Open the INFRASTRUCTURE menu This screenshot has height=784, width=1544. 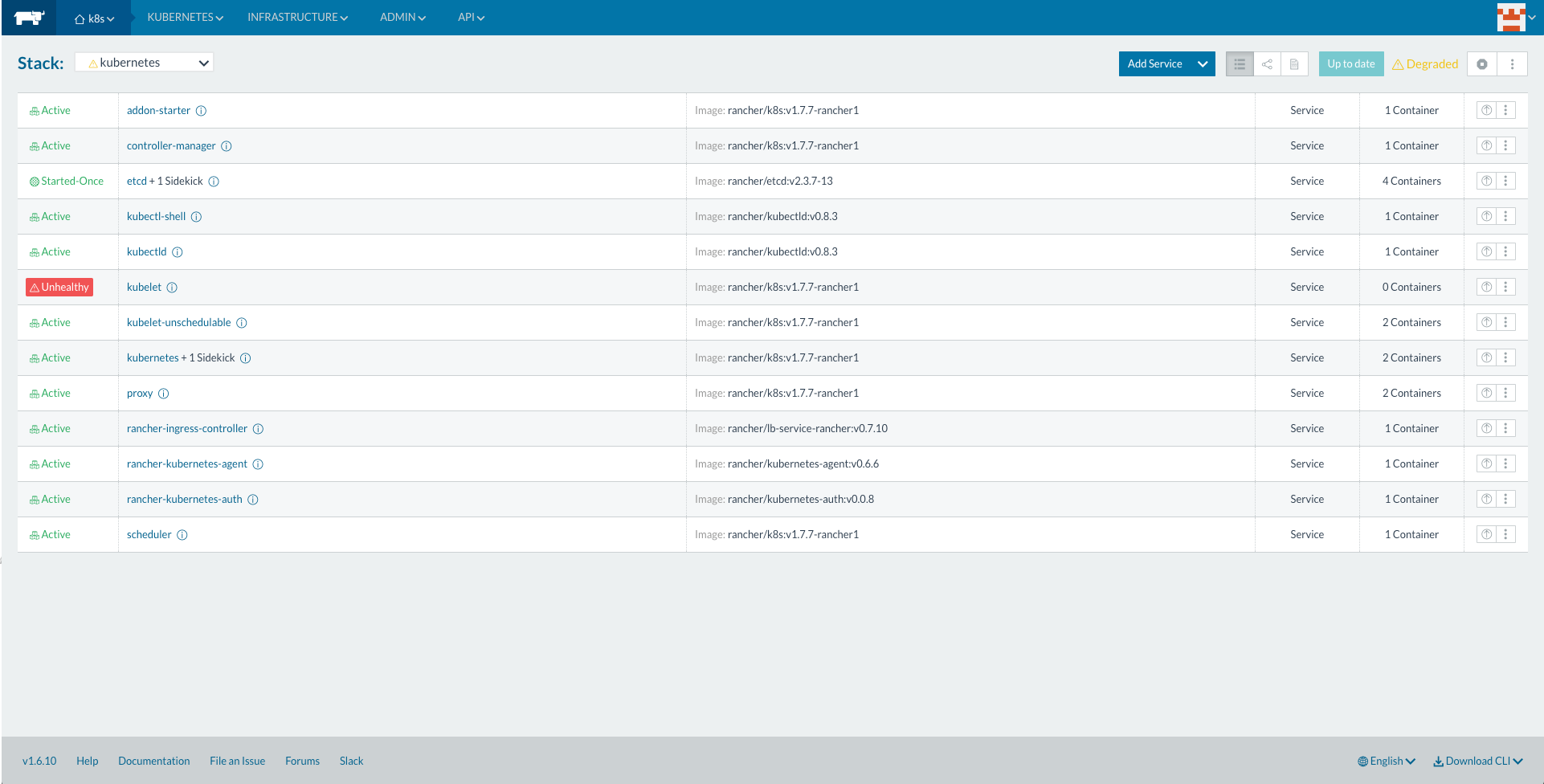coord(298,18)
